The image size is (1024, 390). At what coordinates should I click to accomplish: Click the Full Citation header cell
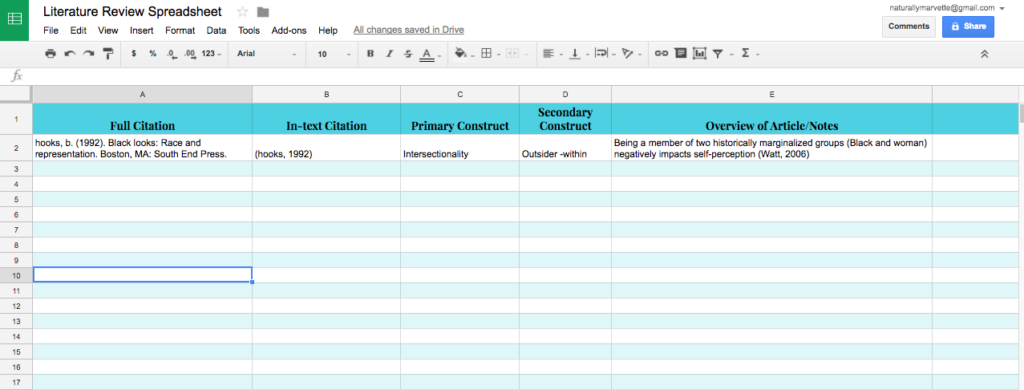[x=142, y=119]
